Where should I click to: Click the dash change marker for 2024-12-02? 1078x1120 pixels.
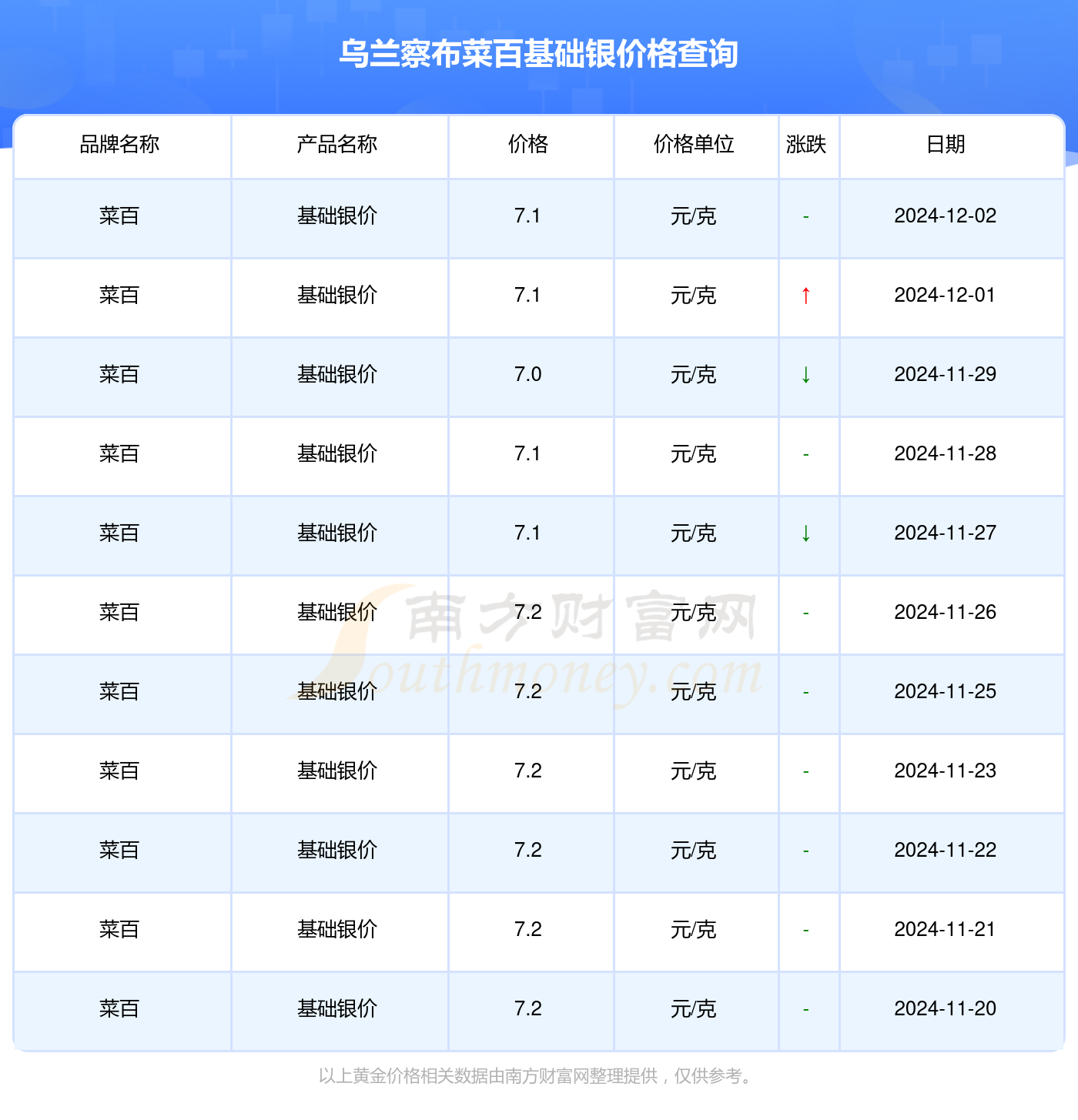(806, 217)
